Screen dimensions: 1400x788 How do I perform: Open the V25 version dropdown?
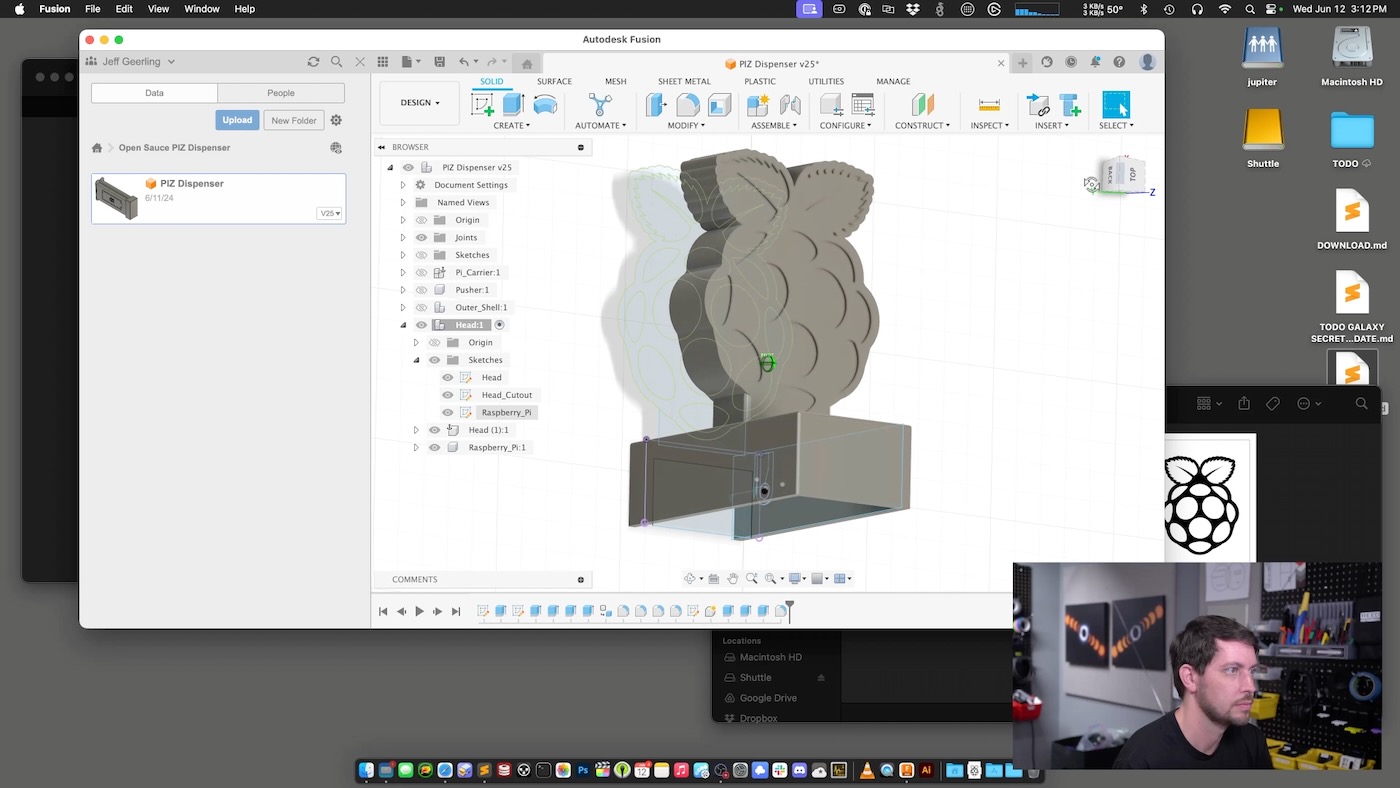330,213
